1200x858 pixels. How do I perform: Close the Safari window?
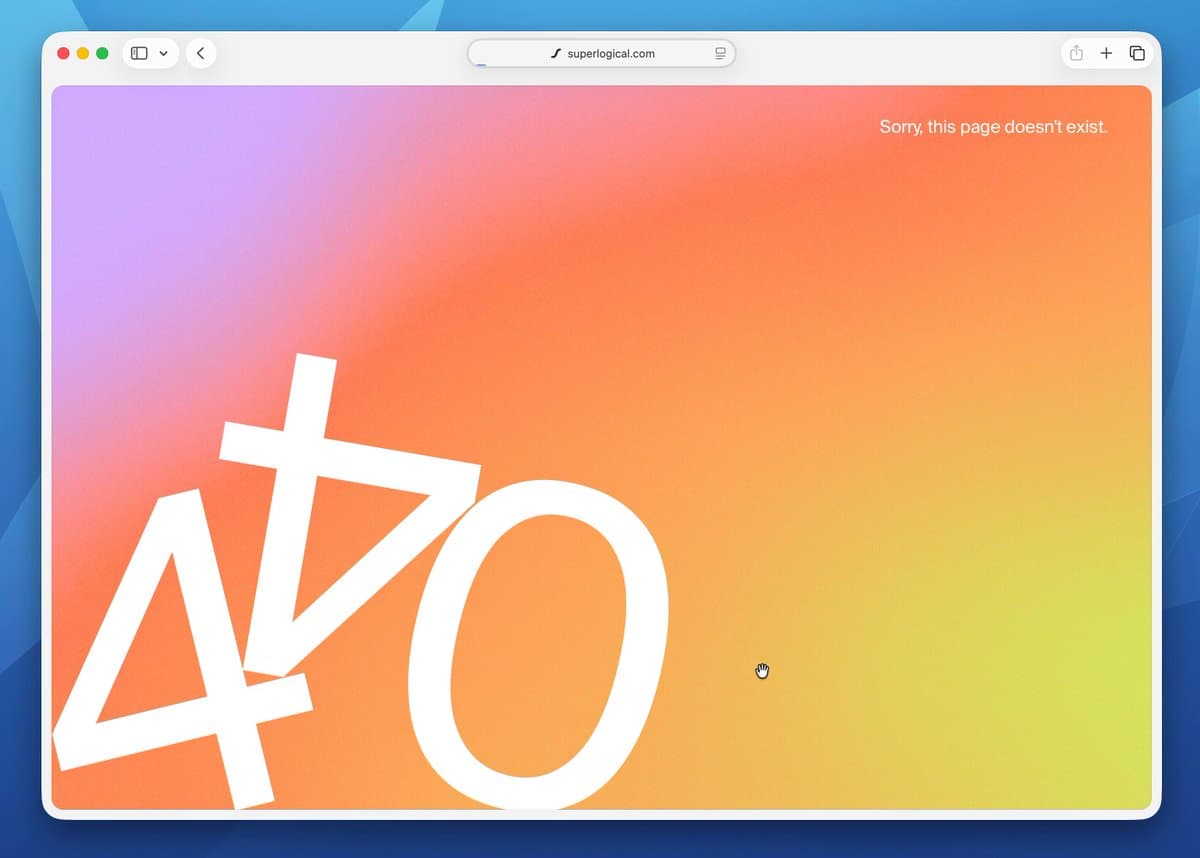pos(64,53)
